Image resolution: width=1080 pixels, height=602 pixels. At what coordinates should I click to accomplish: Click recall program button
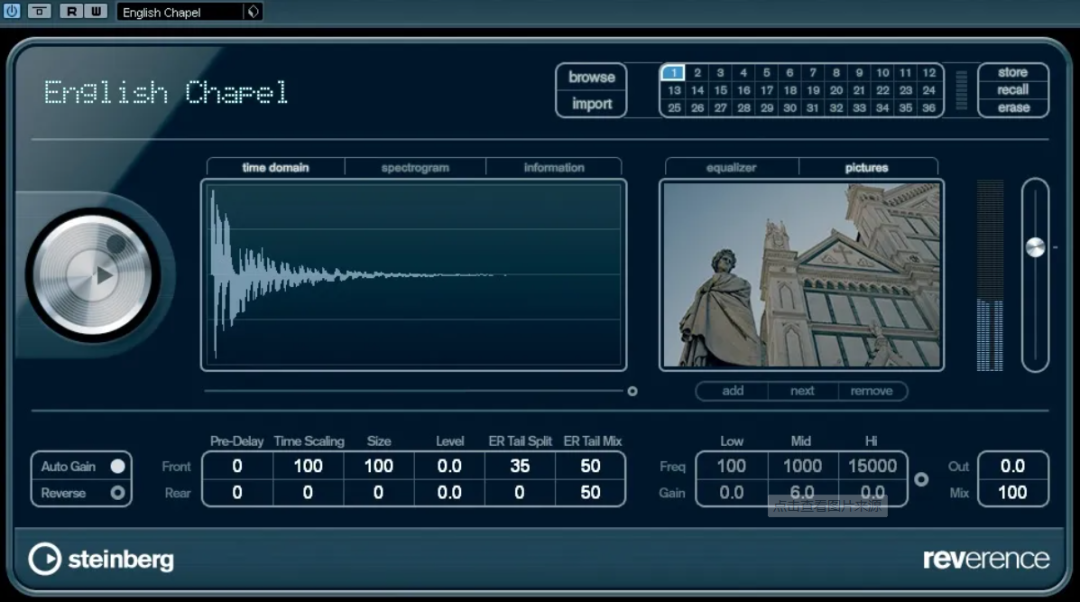[x=1012, y=90]
